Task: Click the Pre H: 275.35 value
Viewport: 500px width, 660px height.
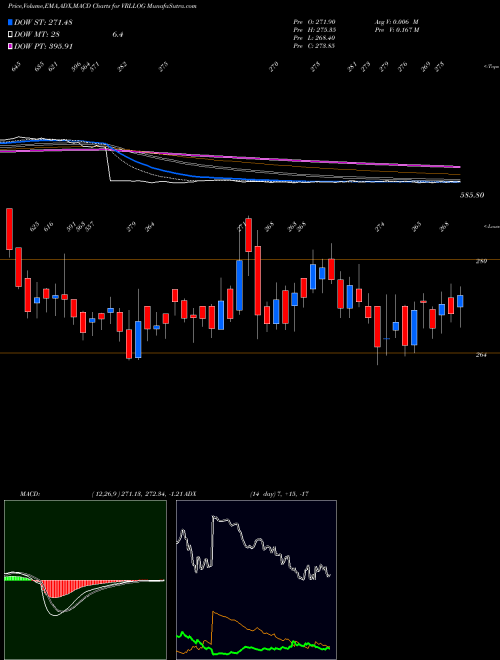Action: [x=314, y=30]
